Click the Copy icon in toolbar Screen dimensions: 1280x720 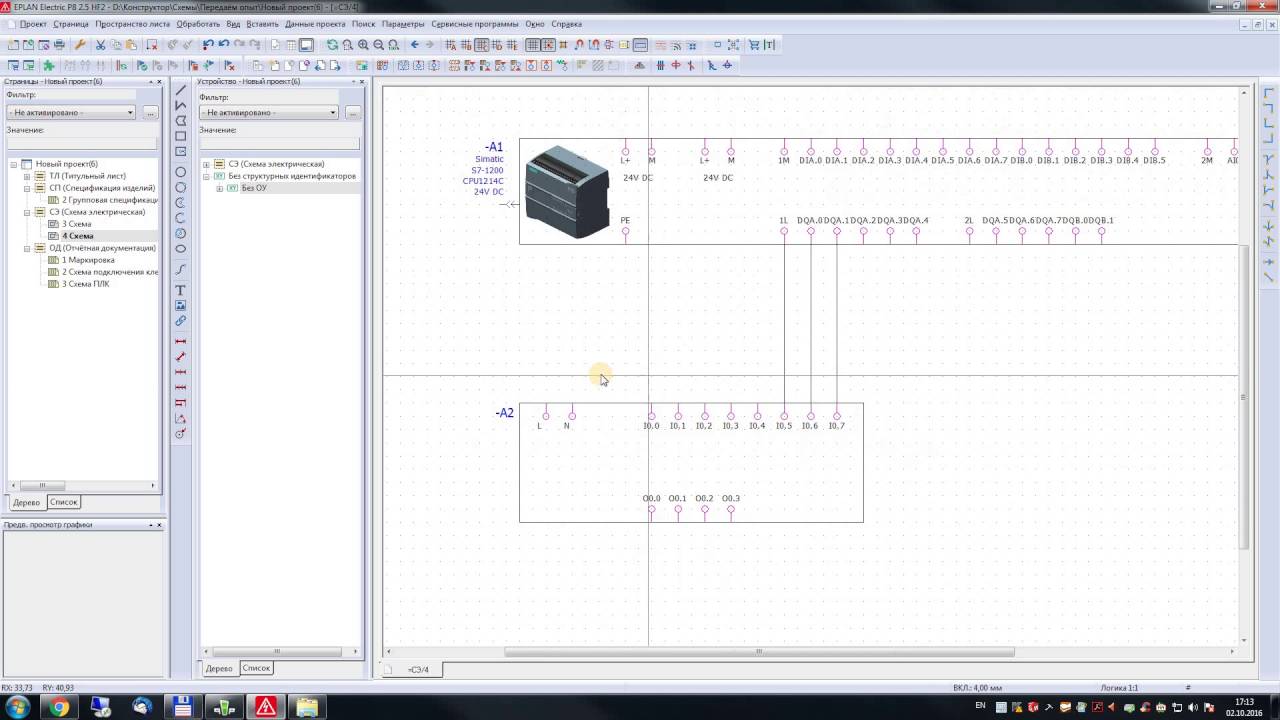116,45
